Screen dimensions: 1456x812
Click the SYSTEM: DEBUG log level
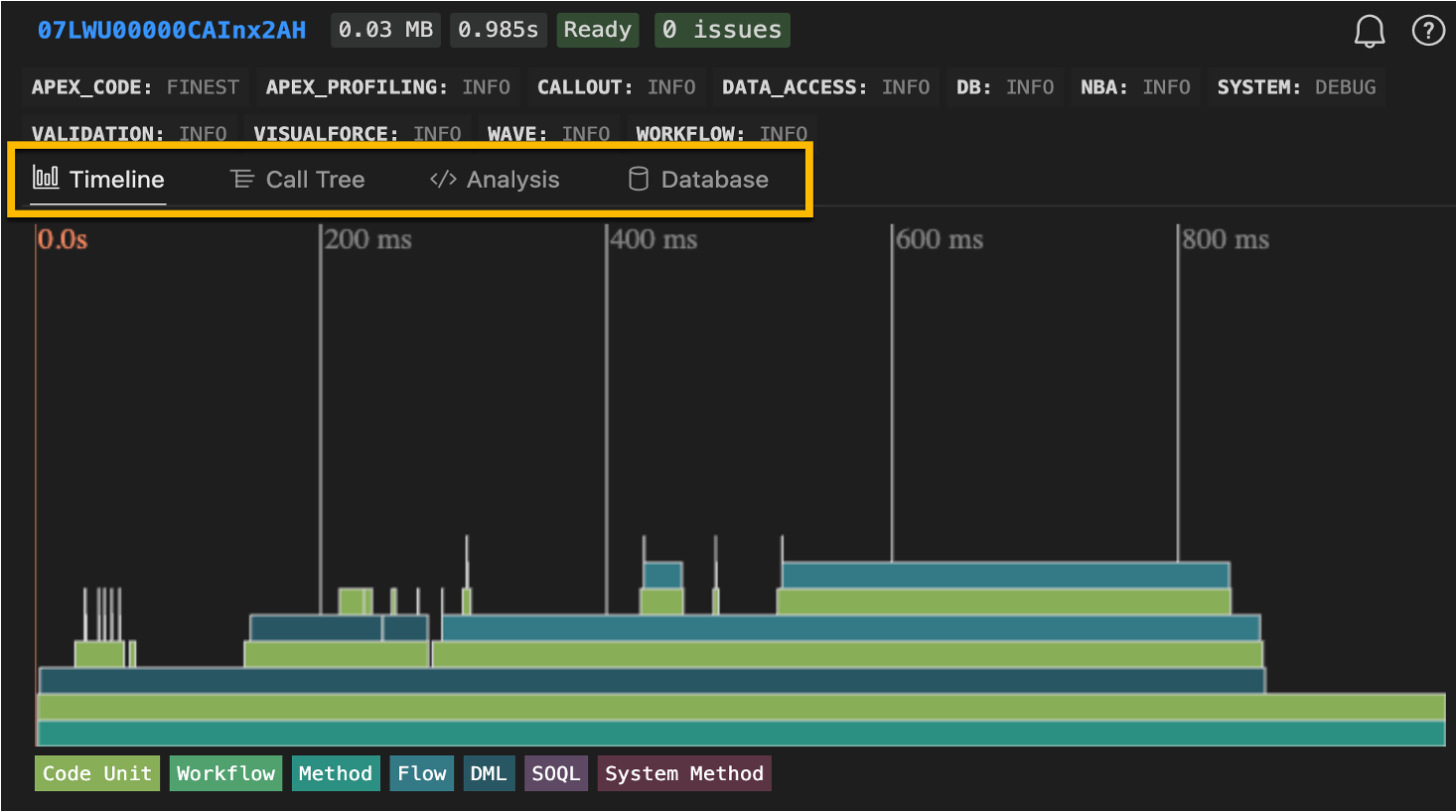tap(1296, 87)
